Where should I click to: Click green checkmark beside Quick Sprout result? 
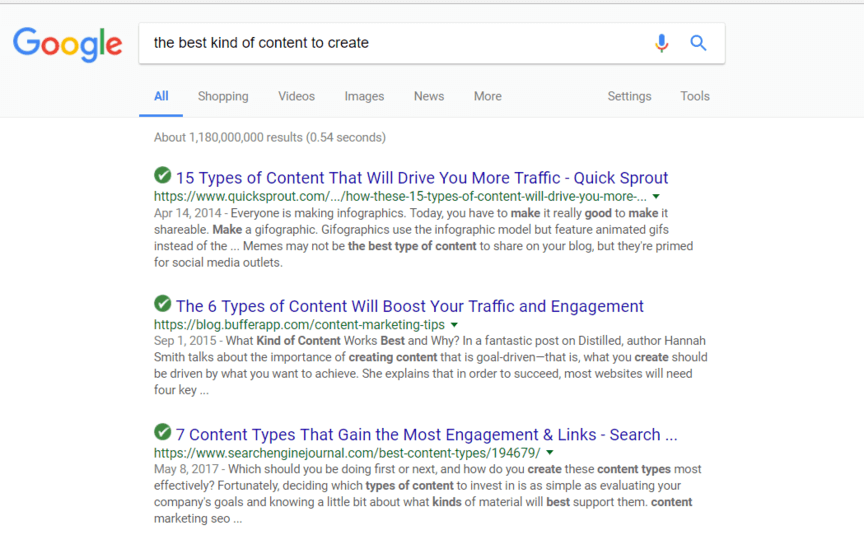coord(163,175)
